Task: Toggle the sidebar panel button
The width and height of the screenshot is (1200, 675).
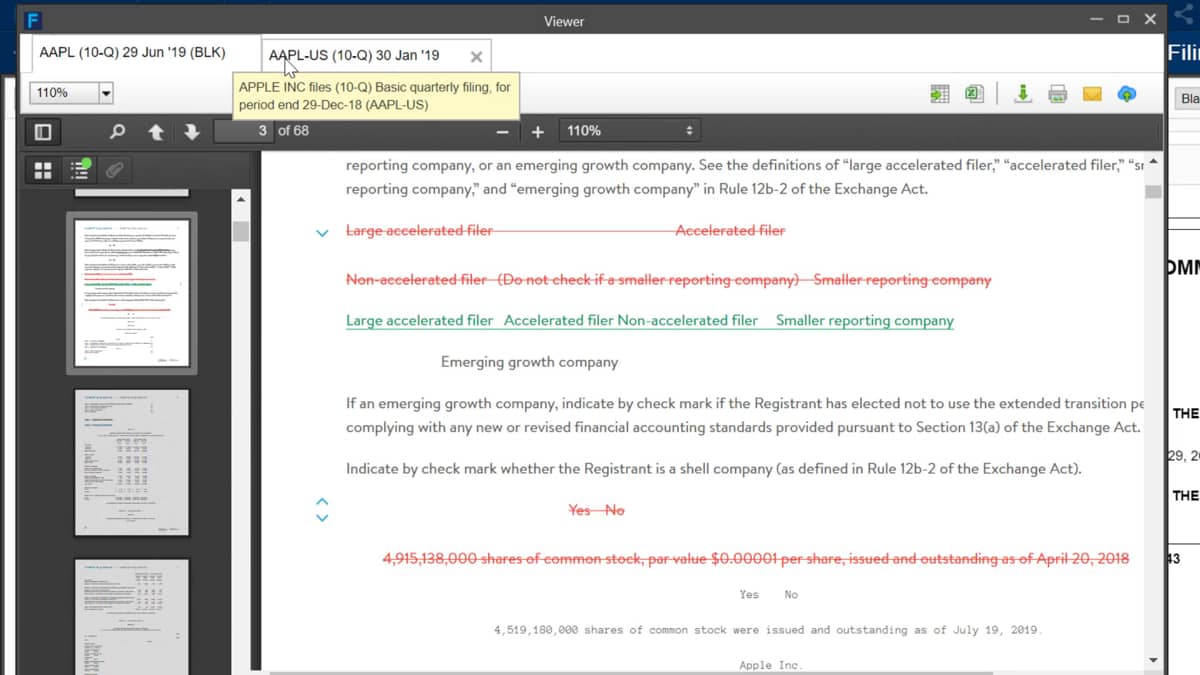Action: [42, 131]
